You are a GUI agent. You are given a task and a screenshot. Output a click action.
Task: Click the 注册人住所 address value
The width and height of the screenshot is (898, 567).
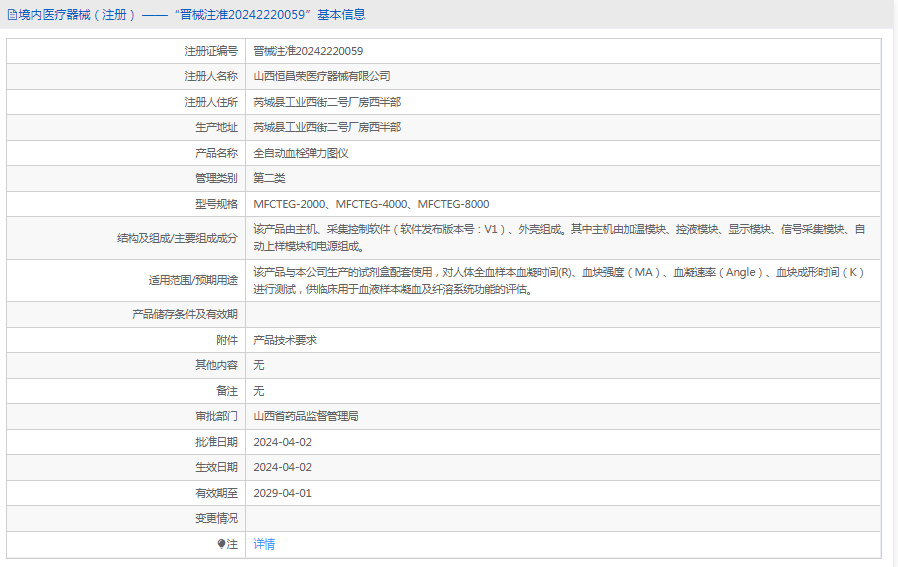click(x=327, y=102)
